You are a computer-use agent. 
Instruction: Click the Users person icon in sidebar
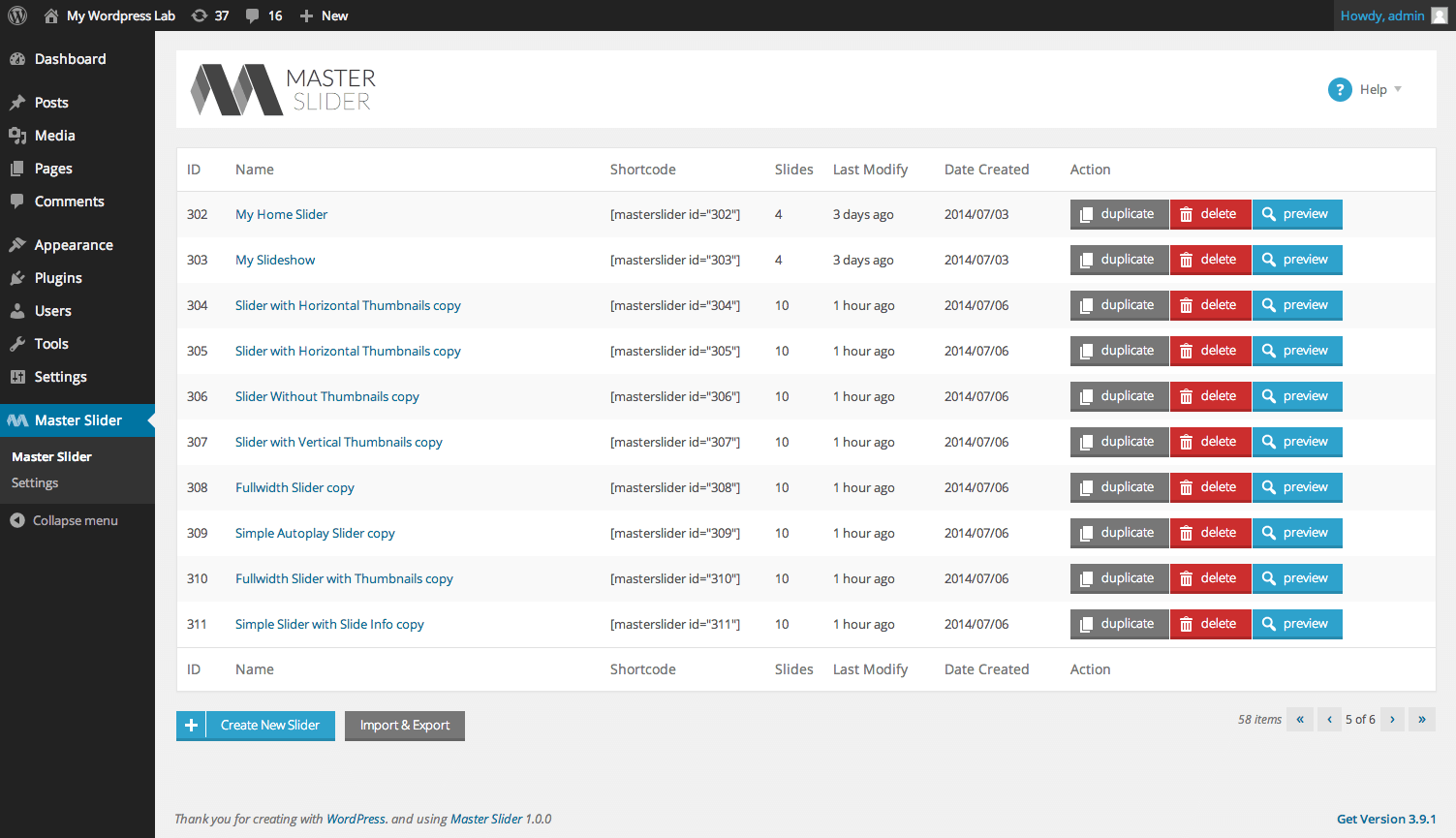click(17, 311)
